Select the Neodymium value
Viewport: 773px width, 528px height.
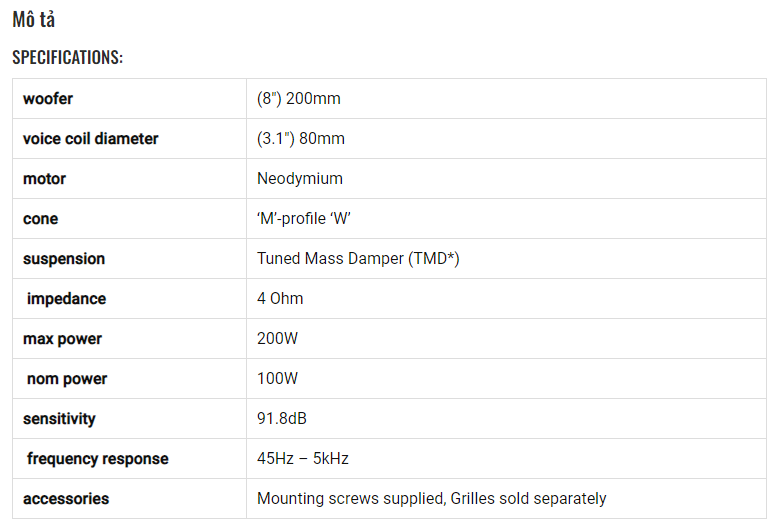tap(300, 178)
